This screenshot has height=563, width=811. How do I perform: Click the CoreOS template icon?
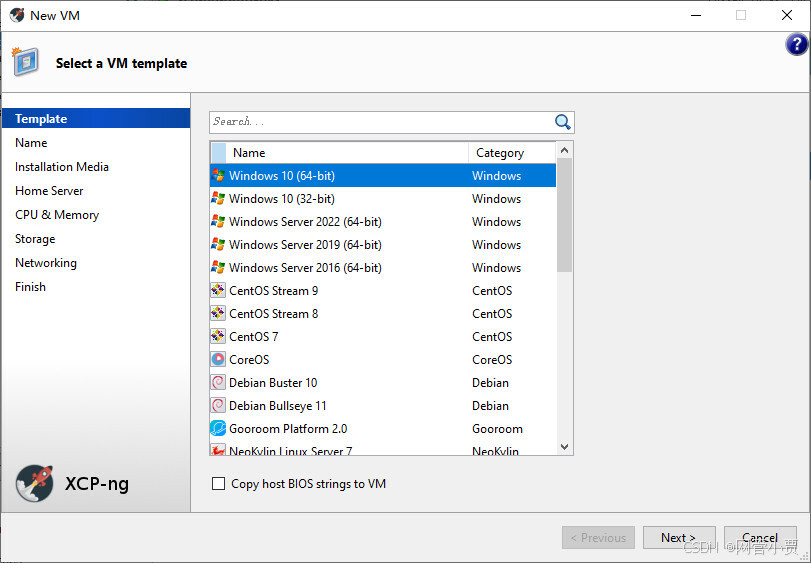(x=218, y=359)
